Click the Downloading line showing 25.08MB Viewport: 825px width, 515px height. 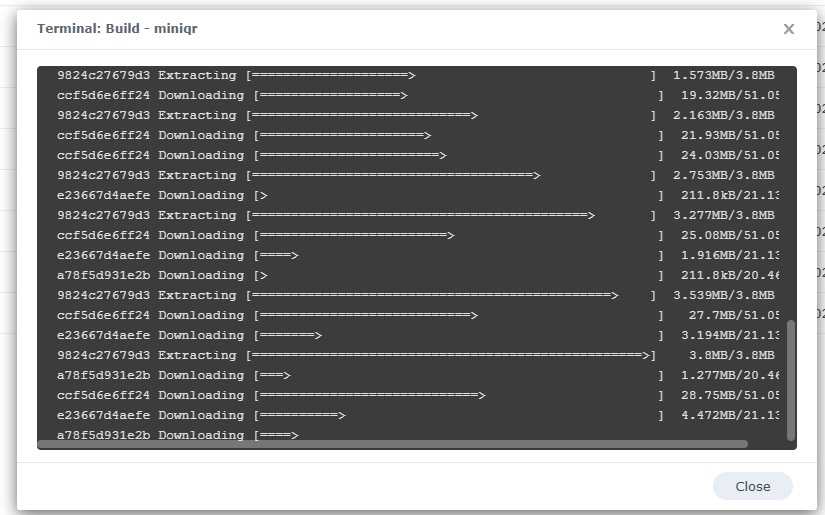[418, 235]
